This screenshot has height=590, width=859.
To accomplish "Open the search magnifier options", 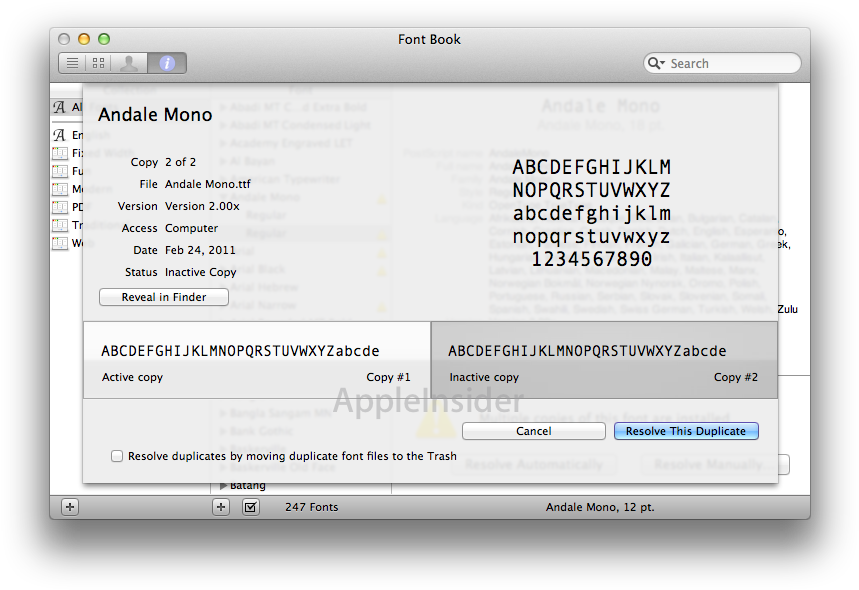I will 656,64.
